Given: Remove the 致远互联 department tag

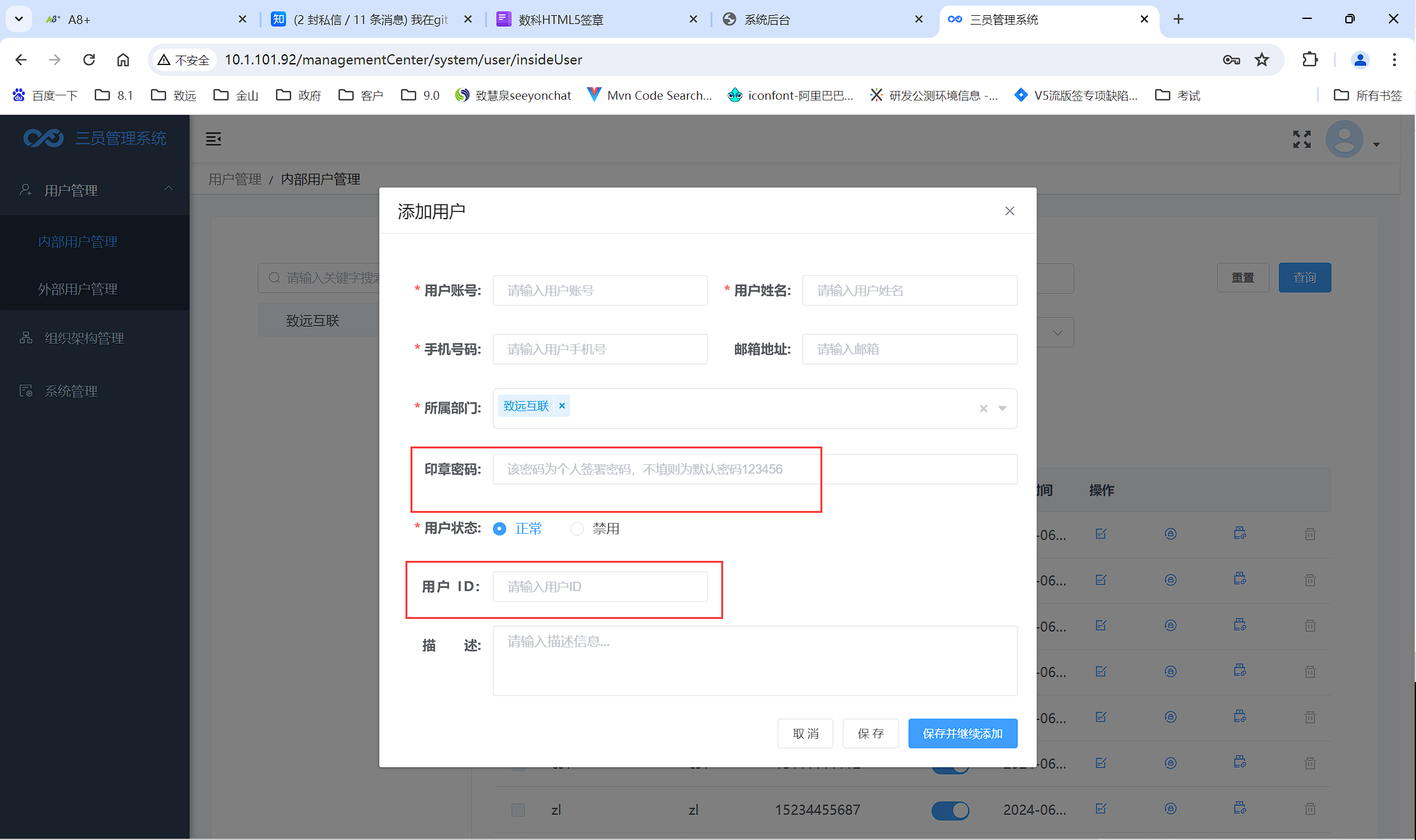Looking at the screenshot, I should (x=561, y=405).
